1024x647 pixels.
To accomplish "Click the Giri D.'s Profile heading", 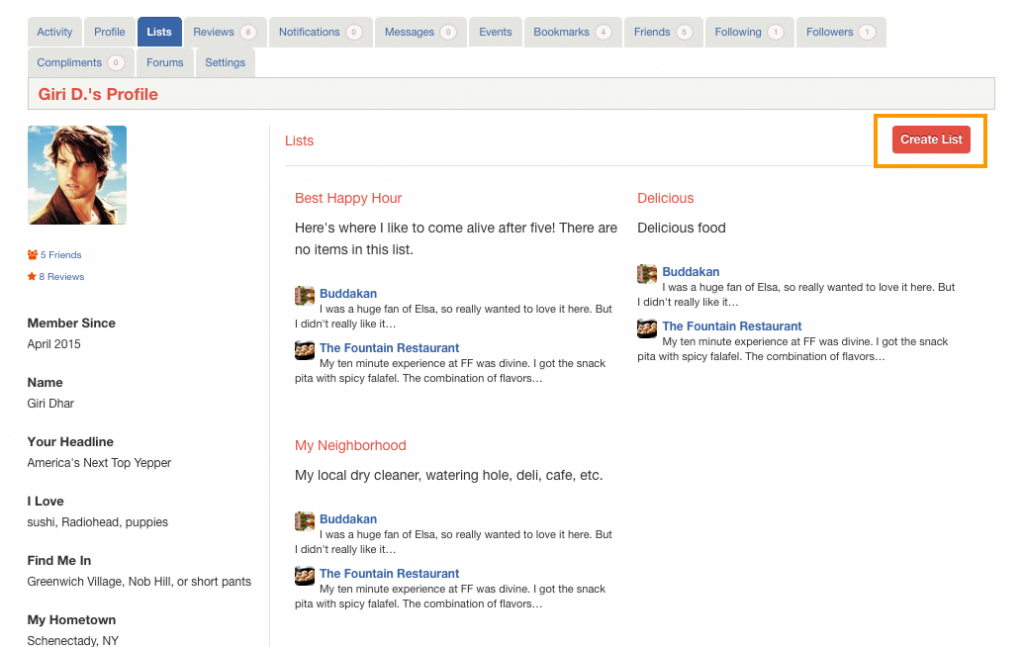I will point(98,94).
